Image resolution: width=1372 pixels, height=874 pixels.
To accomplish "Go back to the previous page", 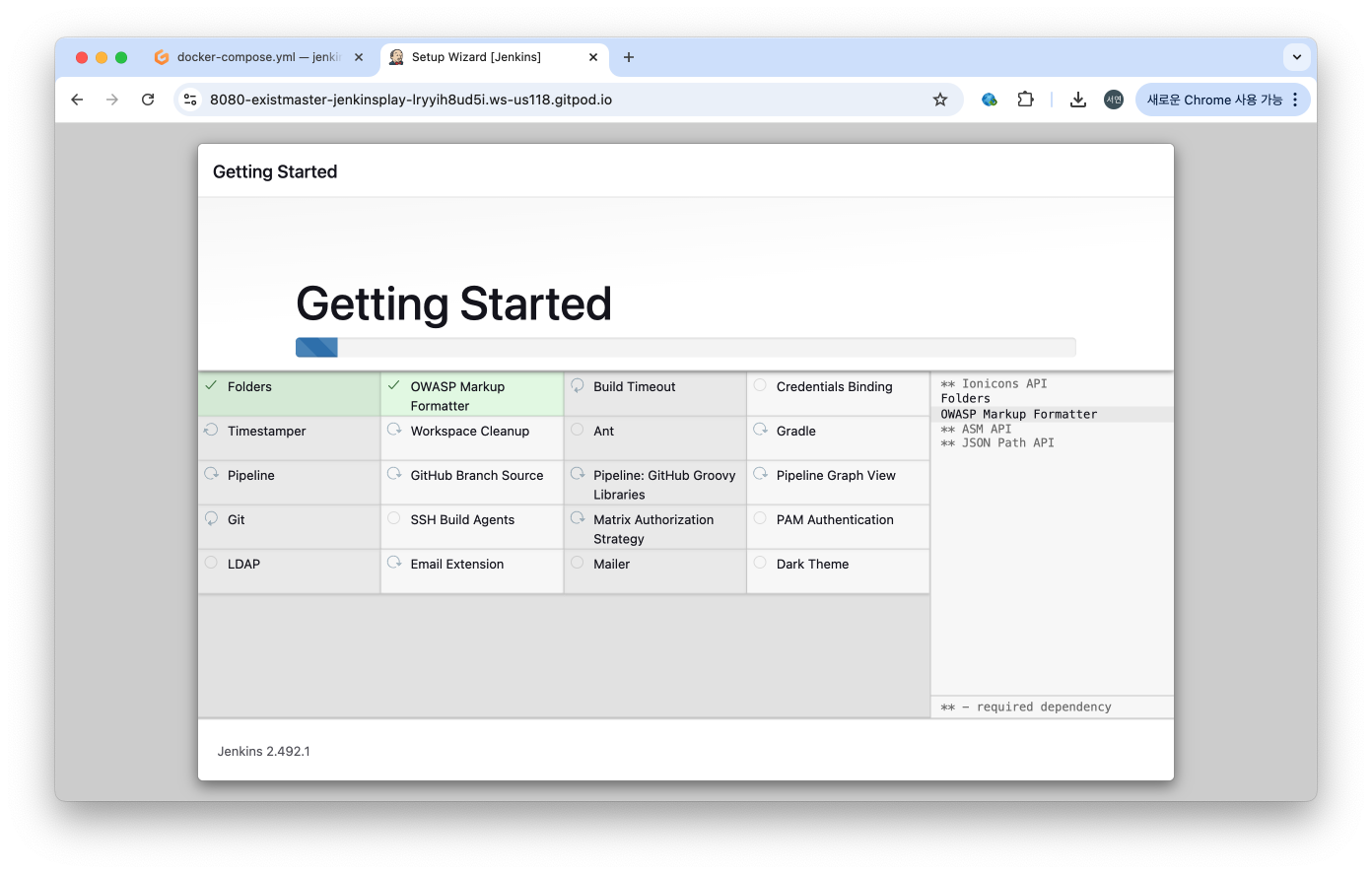I will pyautogui.click(x=77, y=100).
